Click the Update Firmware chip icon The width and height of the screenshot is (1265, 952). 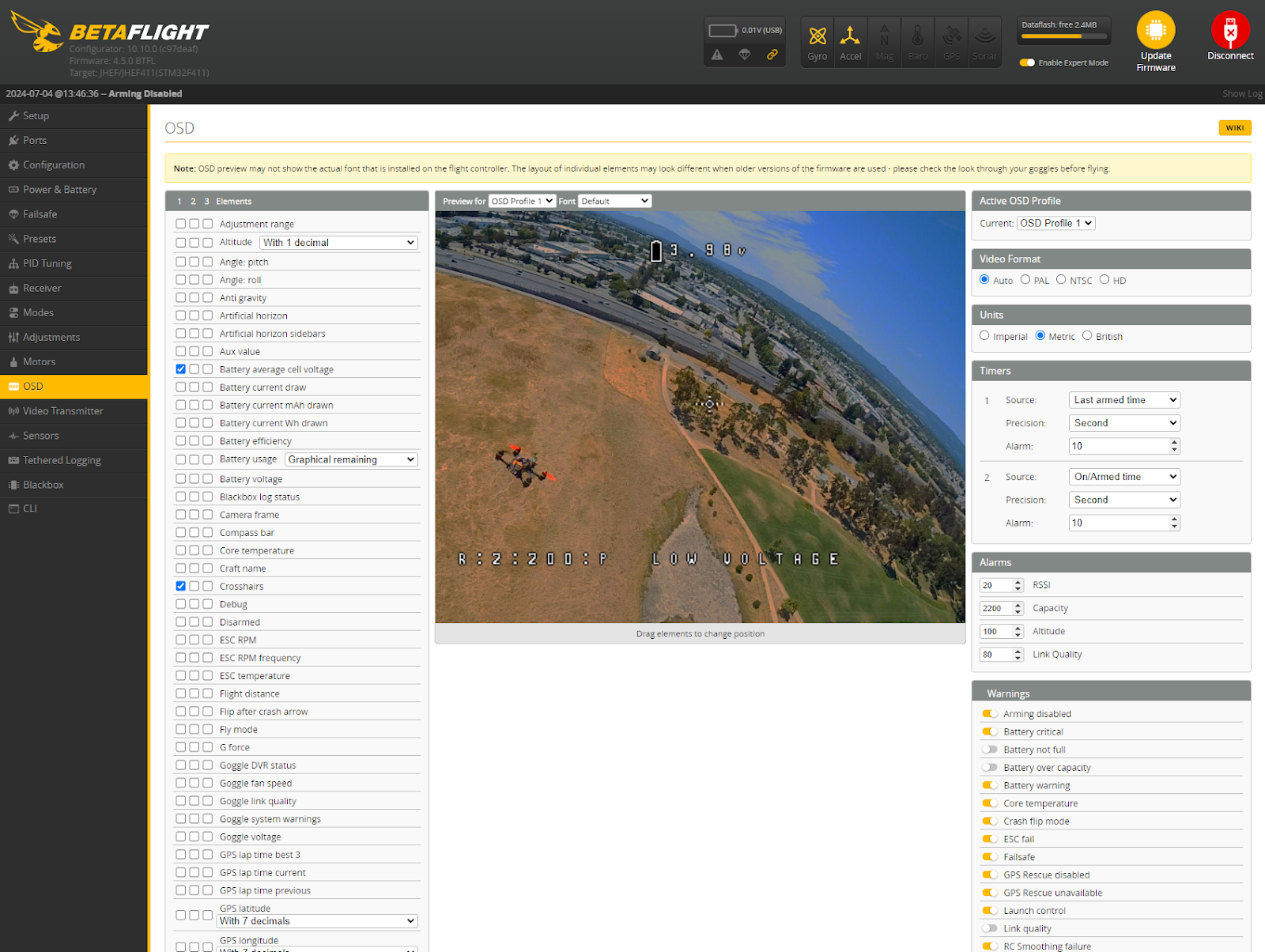pyautogui.click(x=1155, y=31)
